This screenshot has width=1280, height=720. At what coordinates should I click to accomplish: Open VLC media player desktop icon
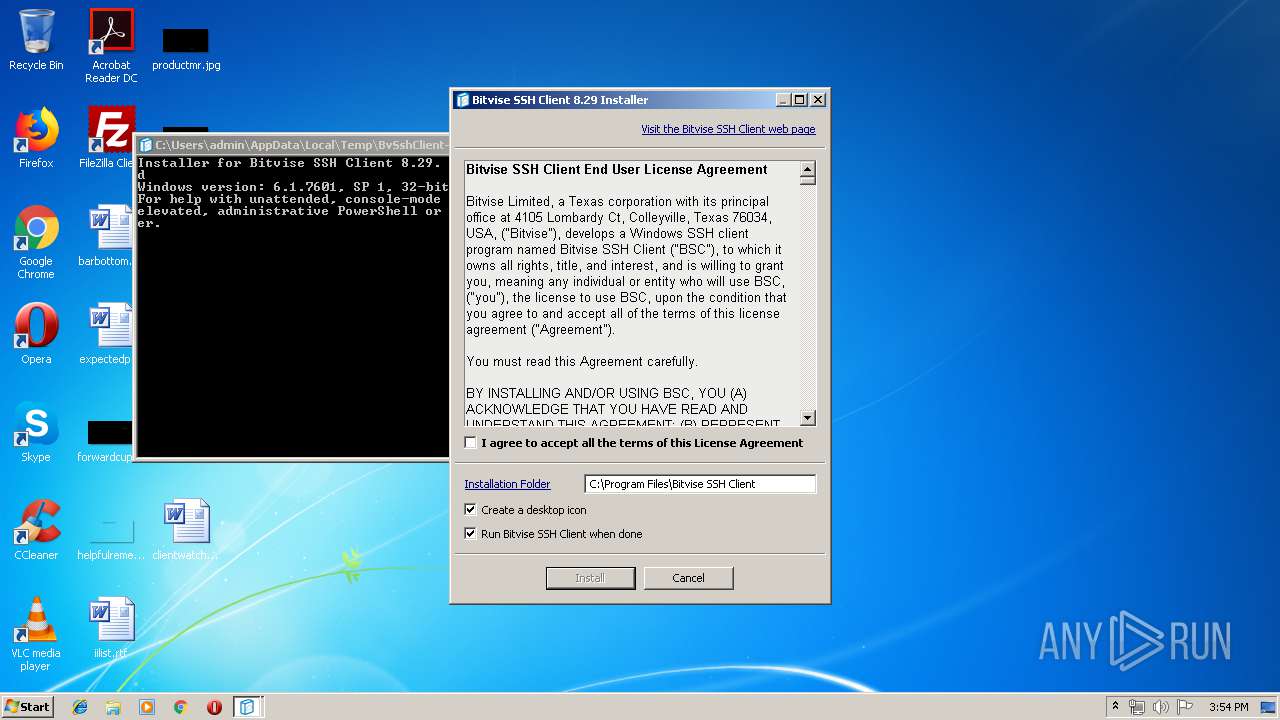point(36,634)
